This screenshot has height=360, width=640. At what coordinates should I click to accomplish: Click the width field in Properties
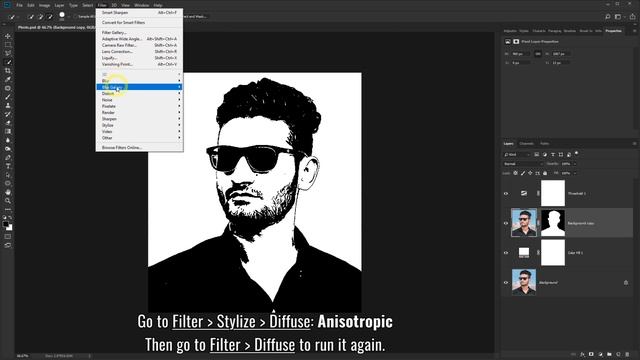(520, 54)
